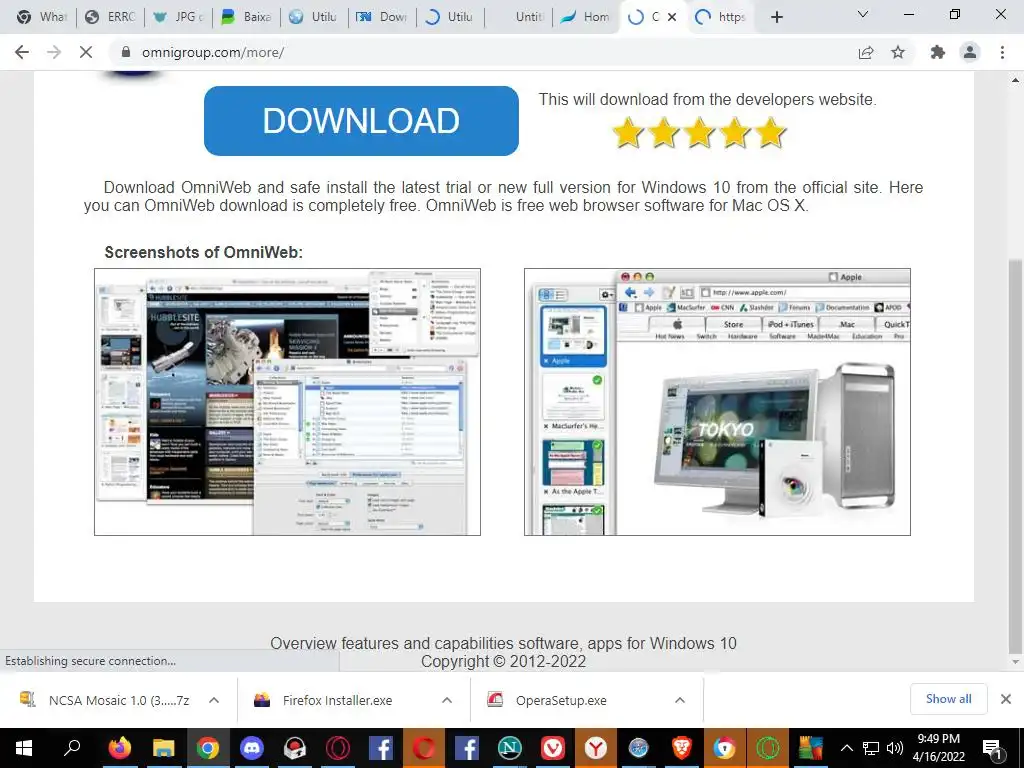Switch to the 'ERRC' tab
This screenshot has width=1024, height=768.
110,17
